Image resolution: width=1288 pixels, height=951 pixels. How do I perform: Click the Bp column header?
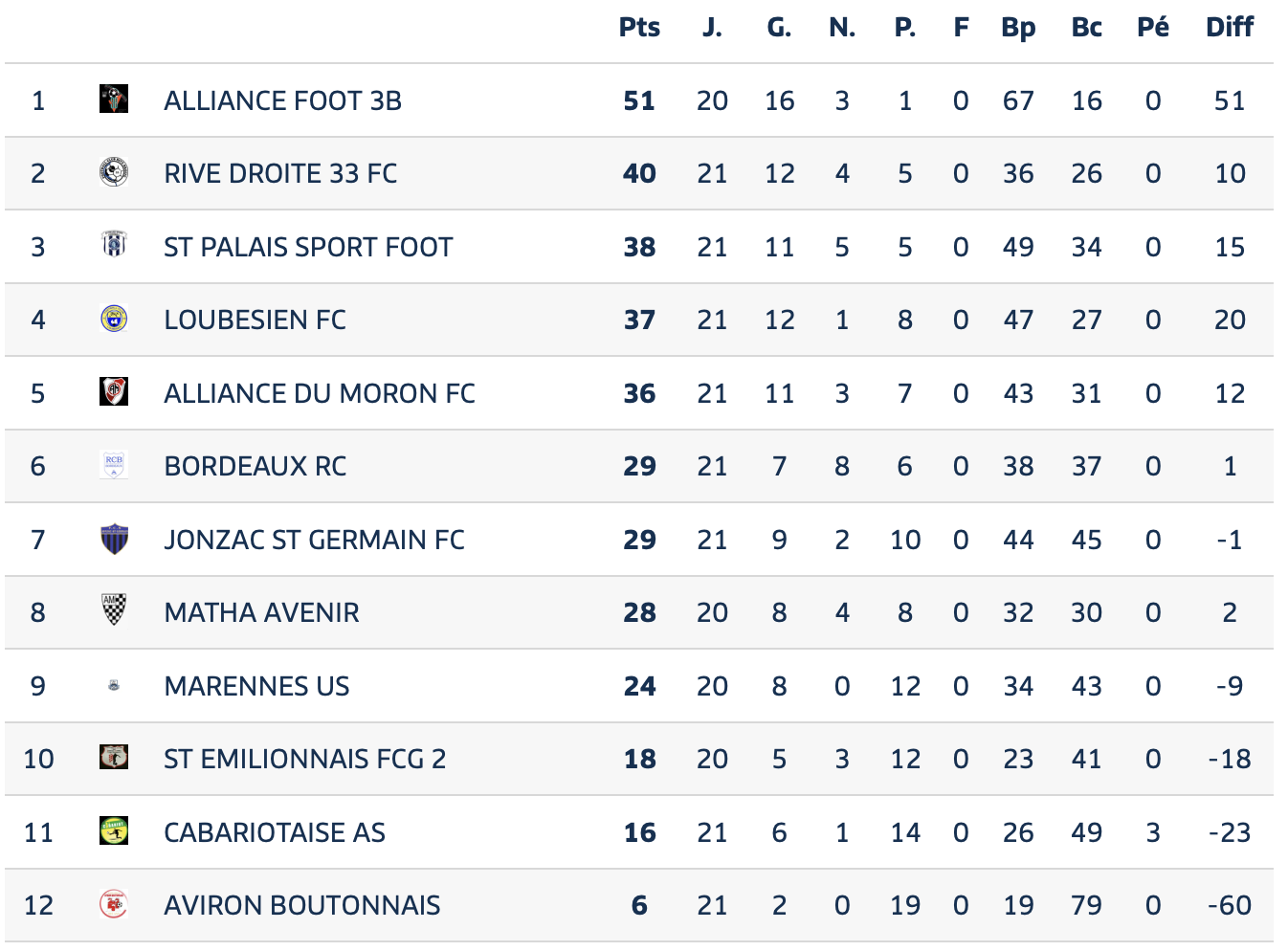(x=1018, y=28)
